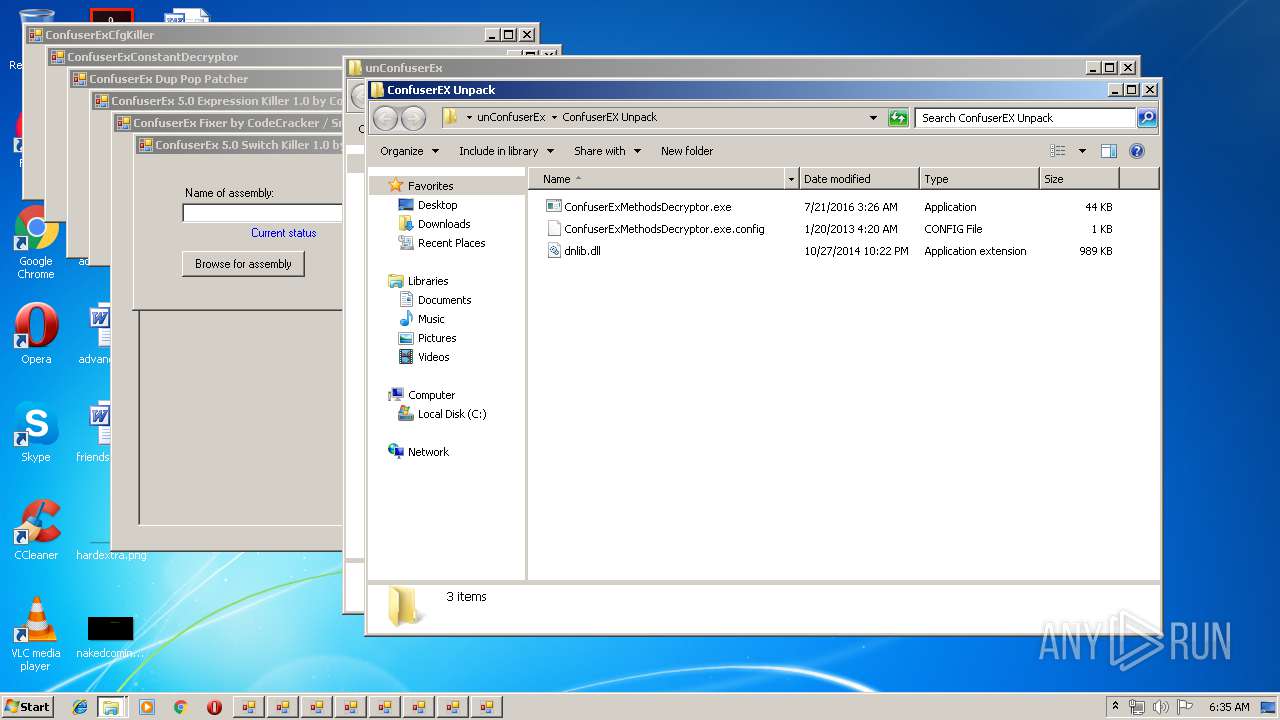This screenshot has height=720, width=1280.
Task: Click Search ConfuserEX Unpack field
Action: tap(1025, 118)
